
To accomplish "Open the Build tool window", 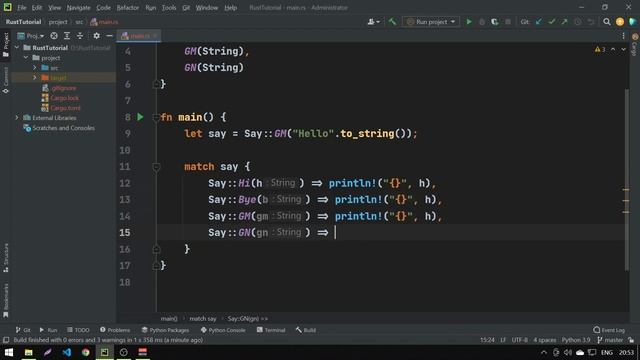I will pyautogui.click(x=306, y=330).
